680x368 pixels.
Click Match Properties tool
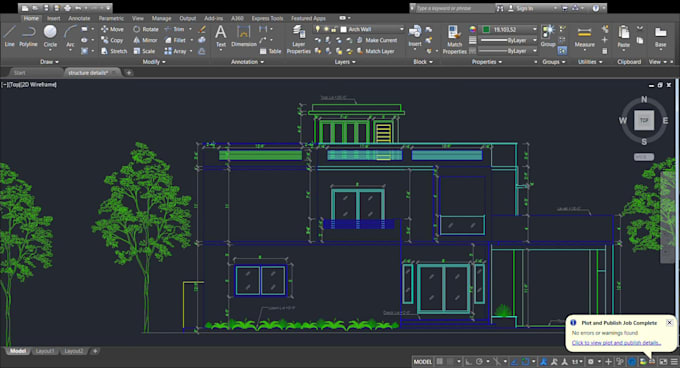tap(454, 39)
